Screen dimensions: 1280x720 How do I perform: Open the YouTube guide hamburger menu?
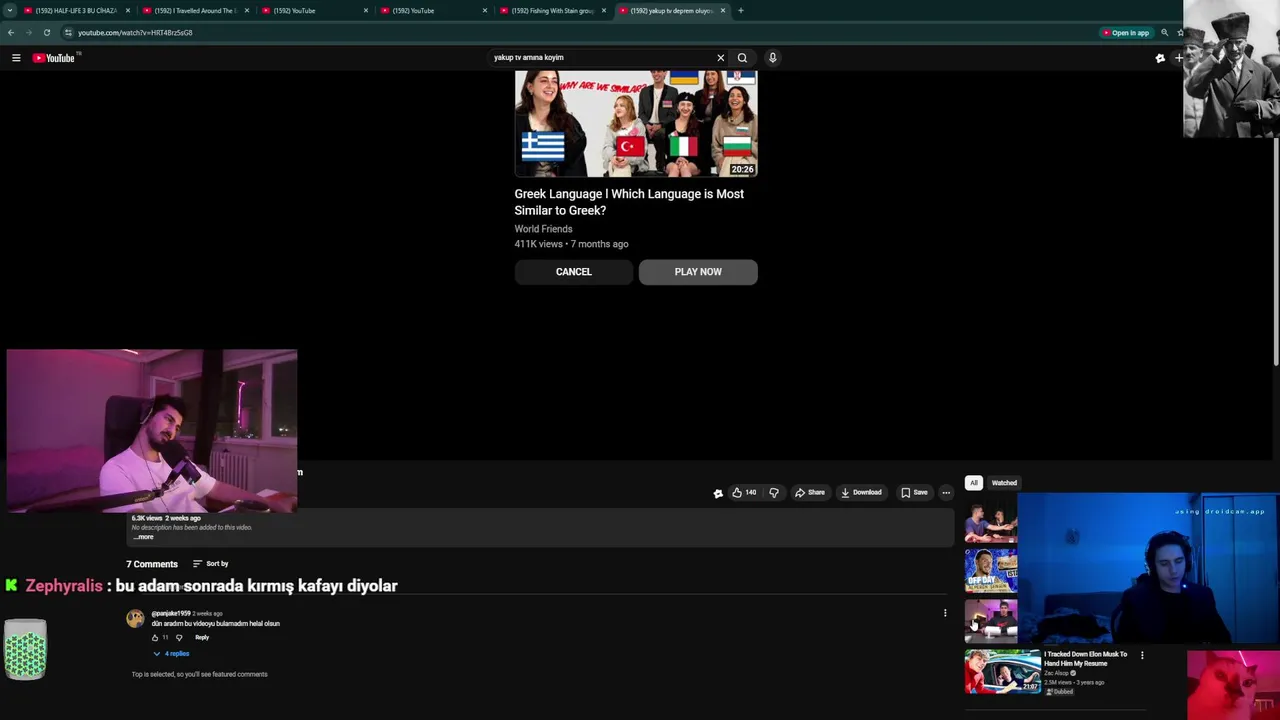(16, 58)
